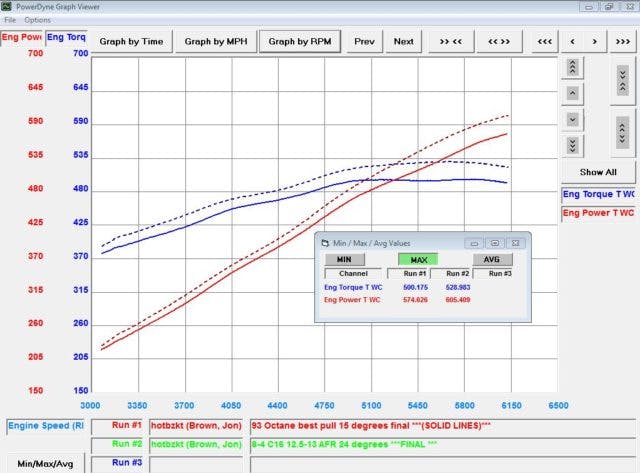Switch the popup to MIN values

point(344,259)
